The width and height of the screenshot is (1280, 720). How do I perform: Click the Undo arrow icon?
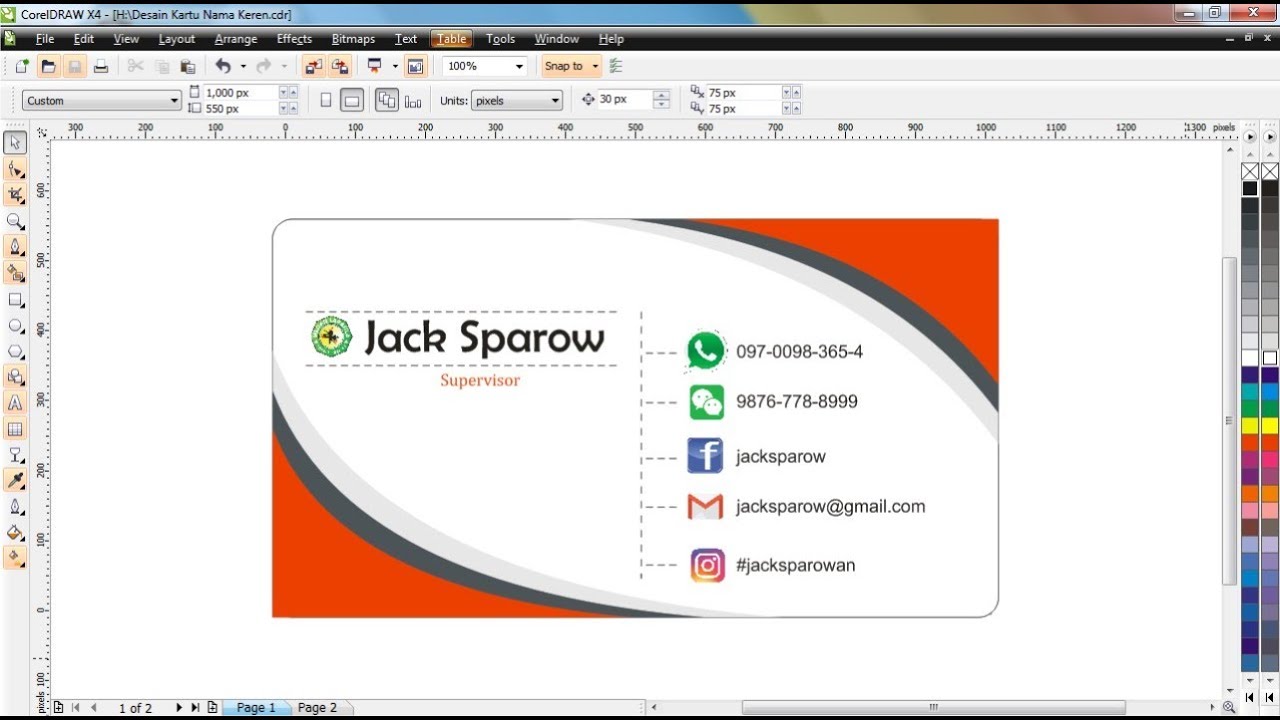pyautogui.click(x=222, y=66)
